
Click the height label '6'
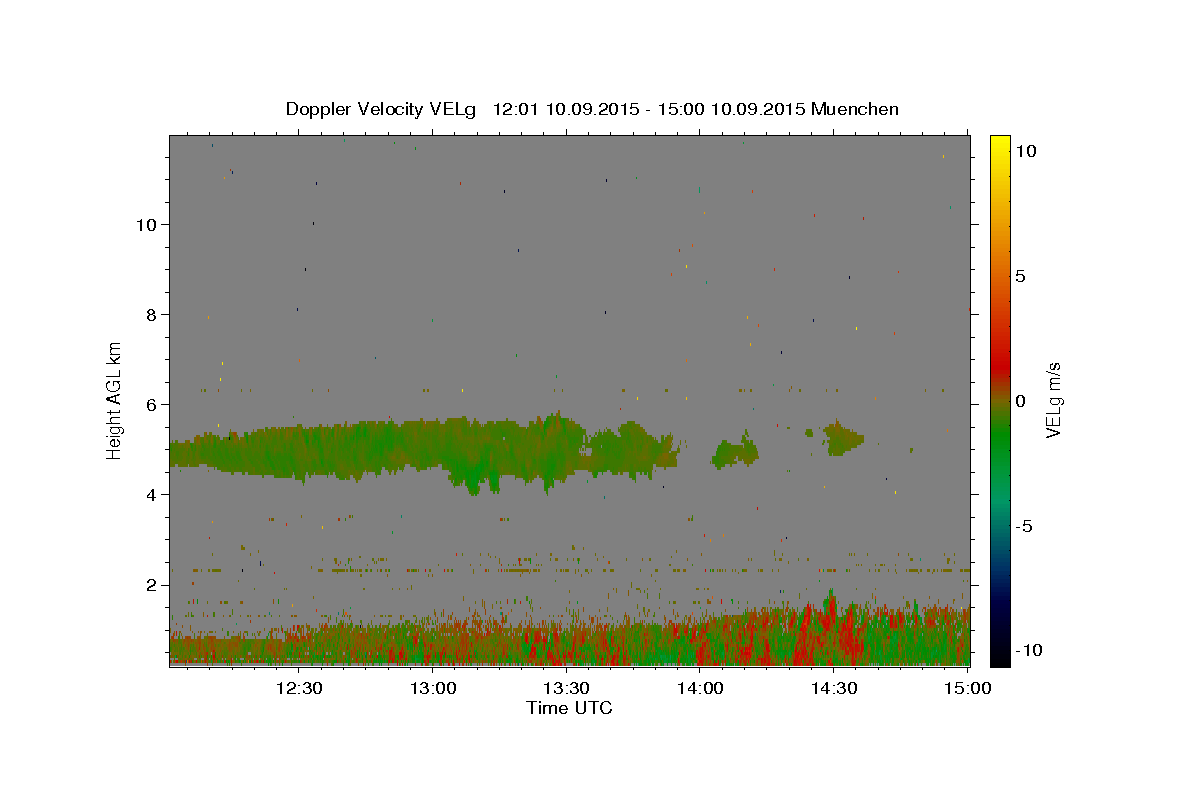(151, 404)
